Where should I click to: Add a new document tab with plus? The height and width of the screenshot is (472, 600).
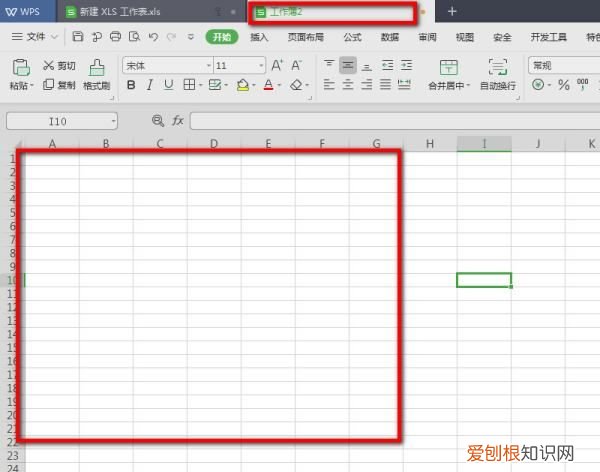452,11
